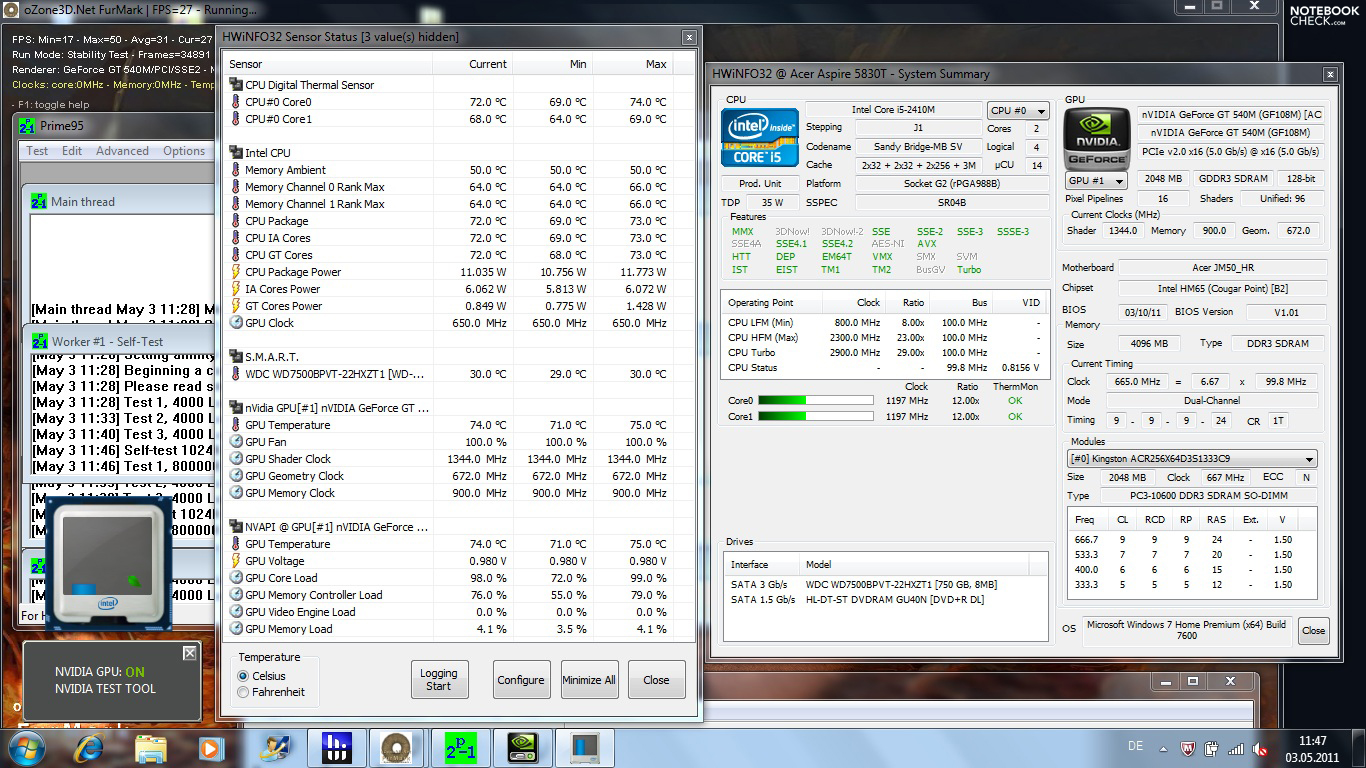The width and height of the screenshot is (1366, 768).
Task: Open the Options menu in Prime95
Action: pos(184,151)
